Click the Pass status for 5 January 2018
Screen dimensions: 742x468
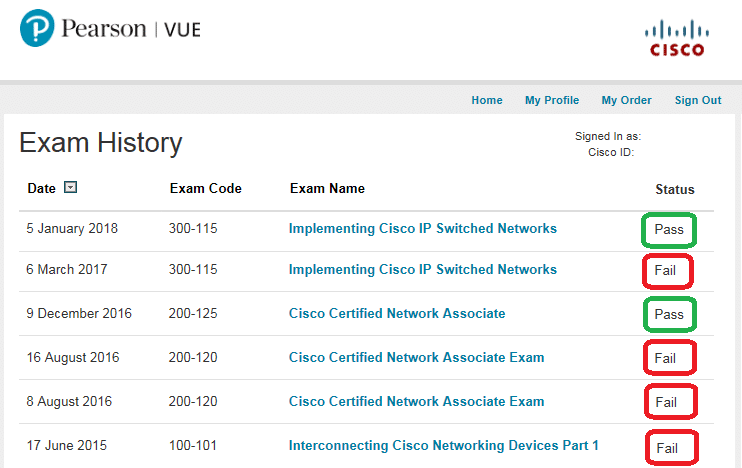coord(669,230)
